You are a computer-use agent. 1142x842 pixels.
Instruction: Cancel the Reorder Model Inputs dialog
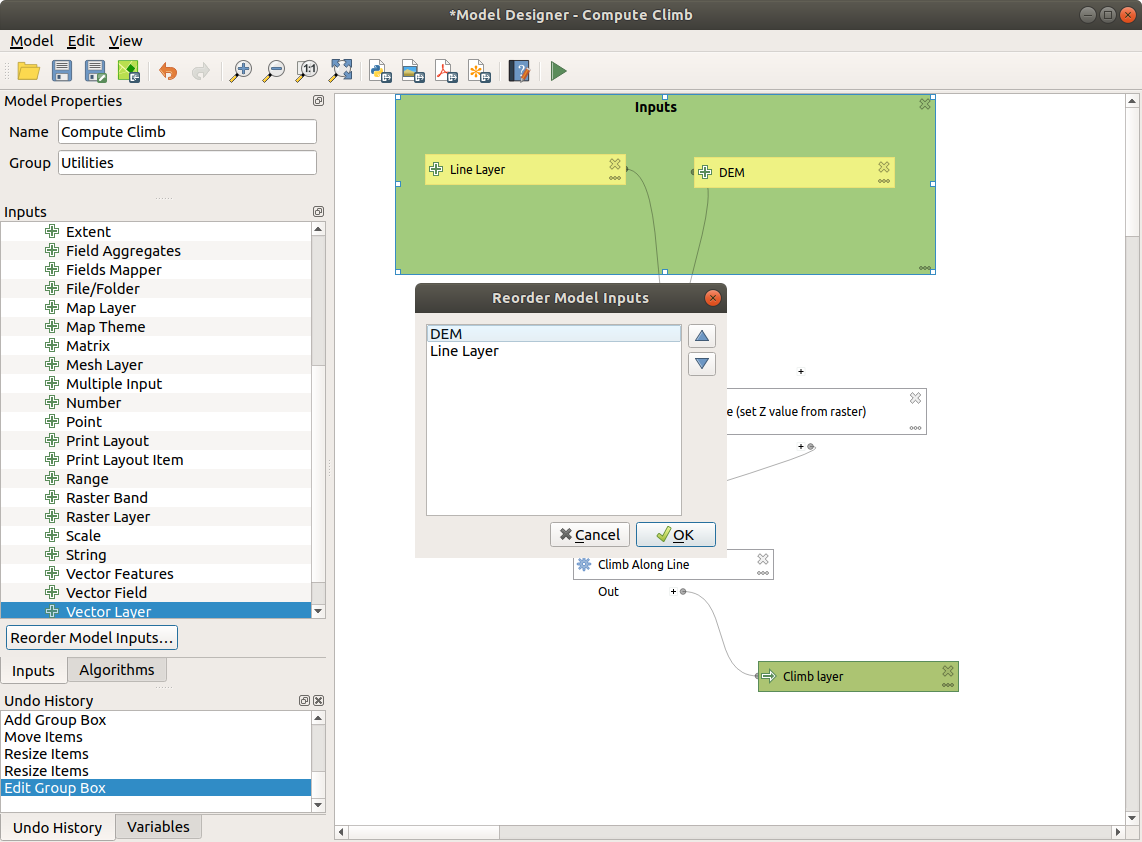click(x=590, y=535)
